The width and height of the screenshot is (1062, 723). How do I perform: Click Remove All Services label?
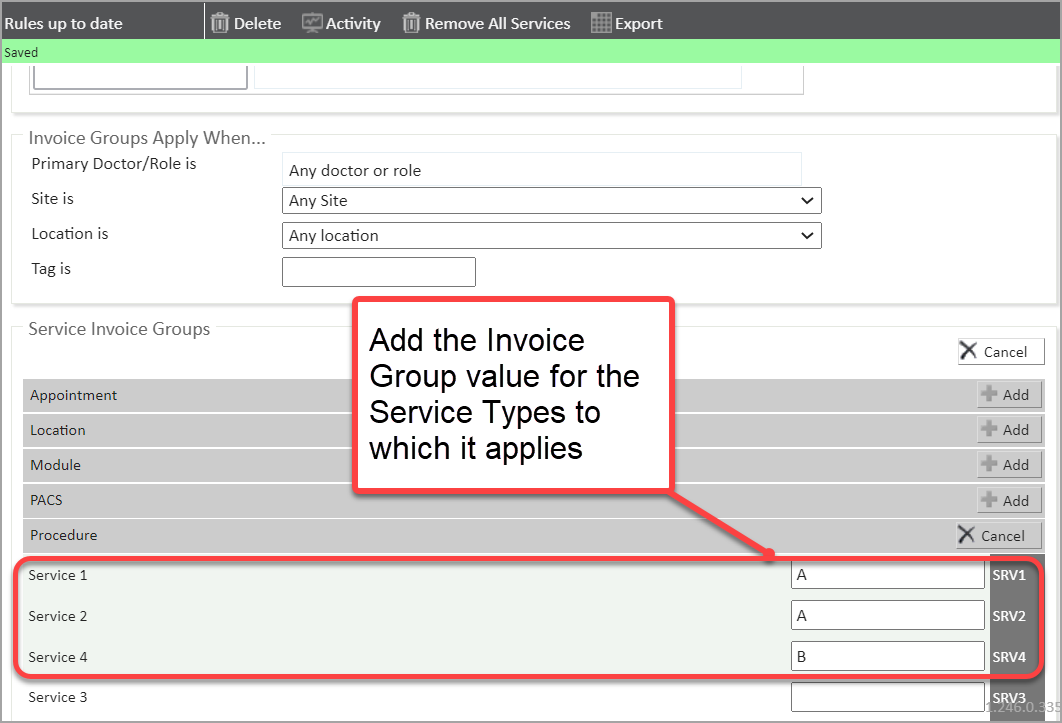coord(498,24)
